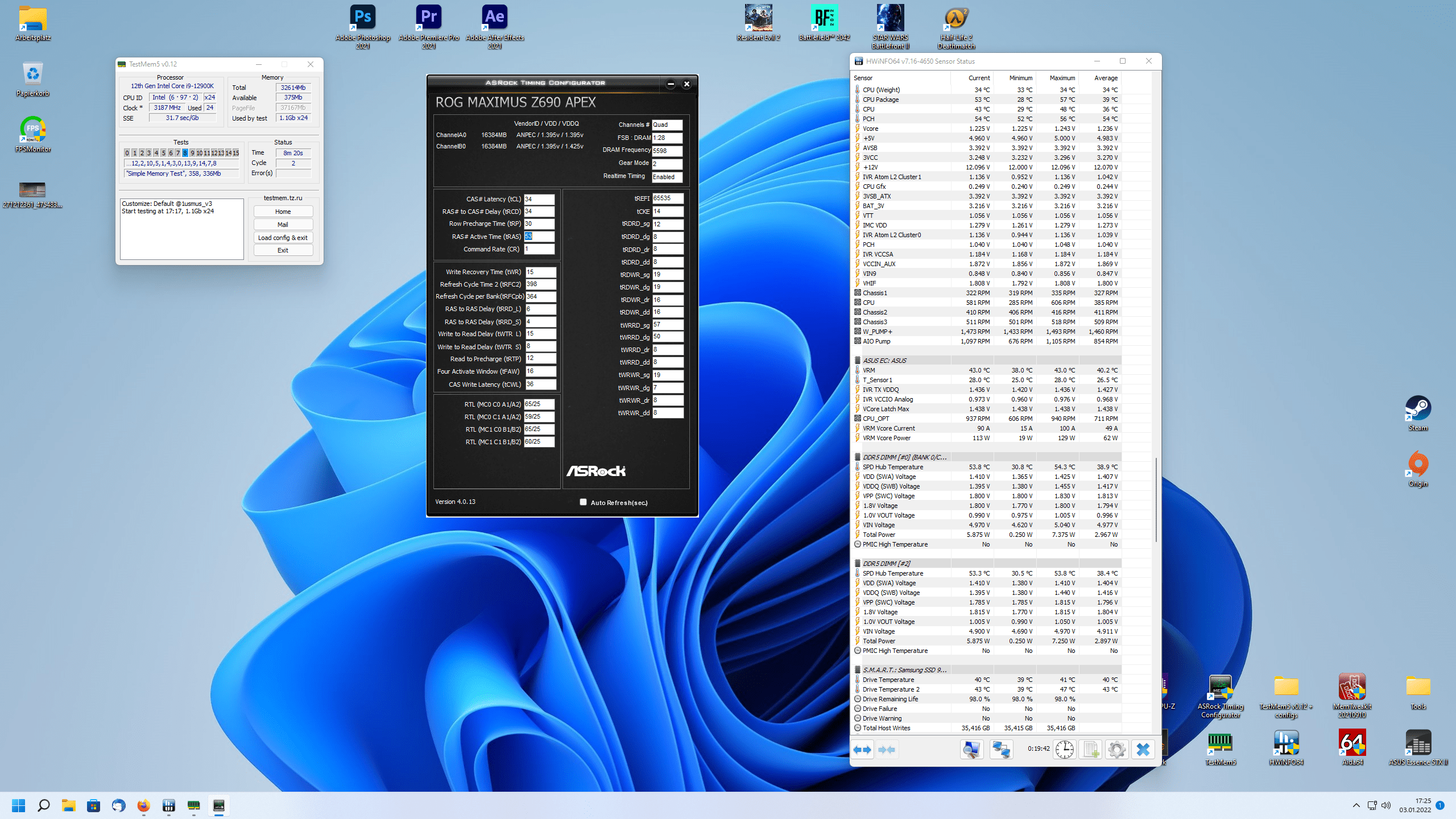
Task: Minimize the ASRock Timing Configurator
Action: coord(671,84)
